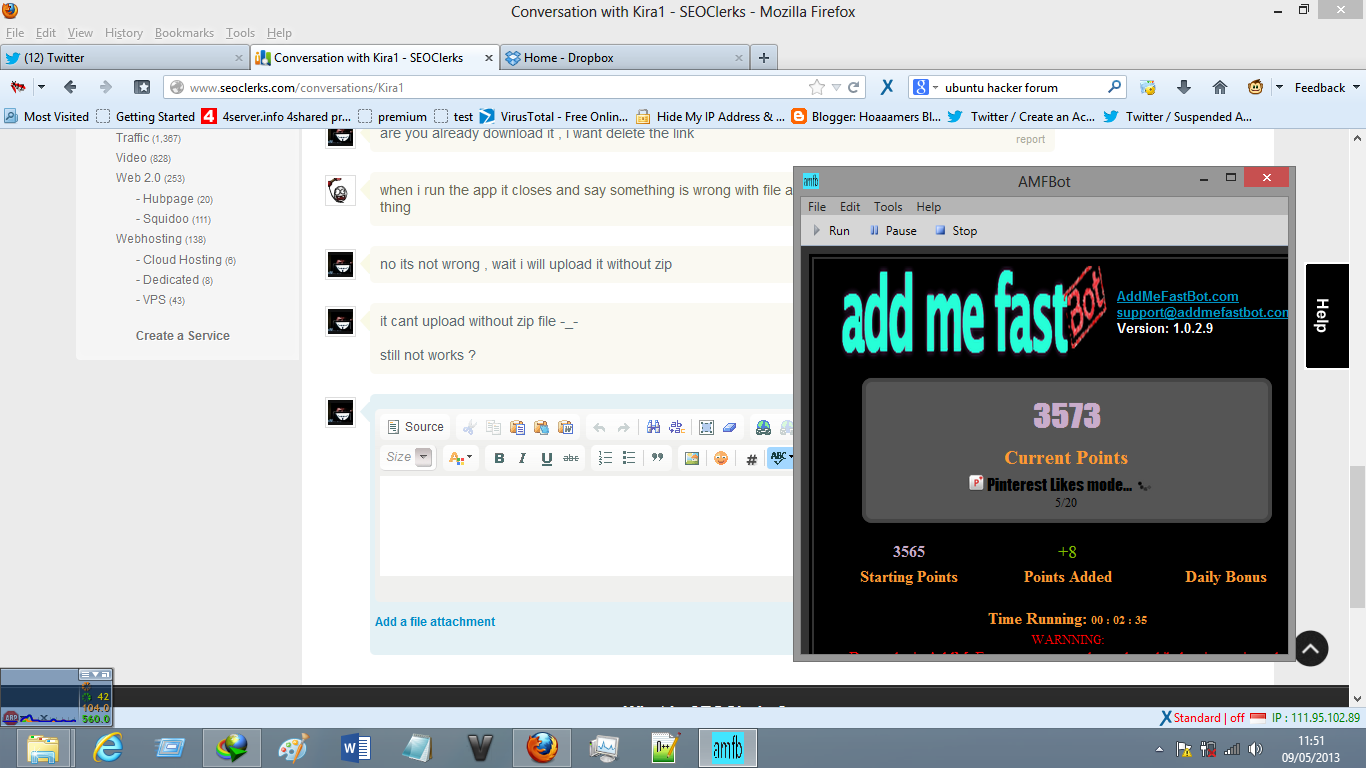
Task: Click the Add a file attachment link
Action: (435, 622)
